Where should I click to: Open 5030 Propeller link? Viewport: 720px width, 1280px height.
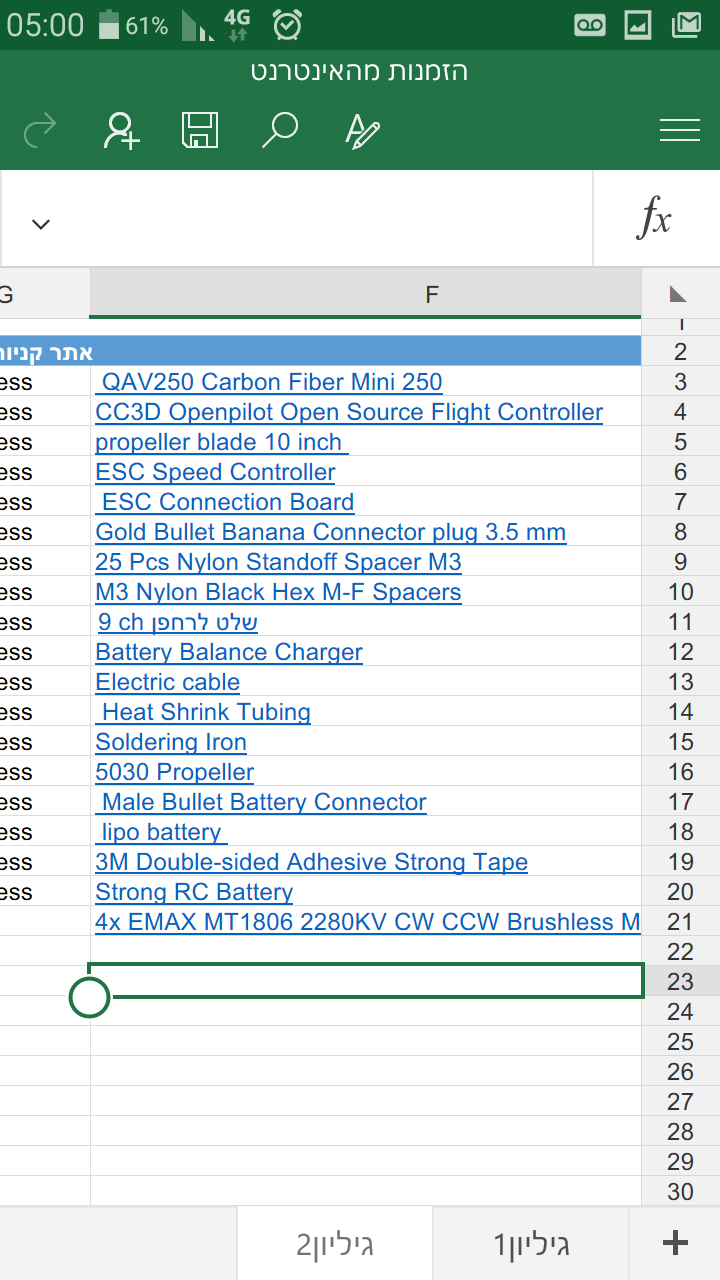[175, 772]
